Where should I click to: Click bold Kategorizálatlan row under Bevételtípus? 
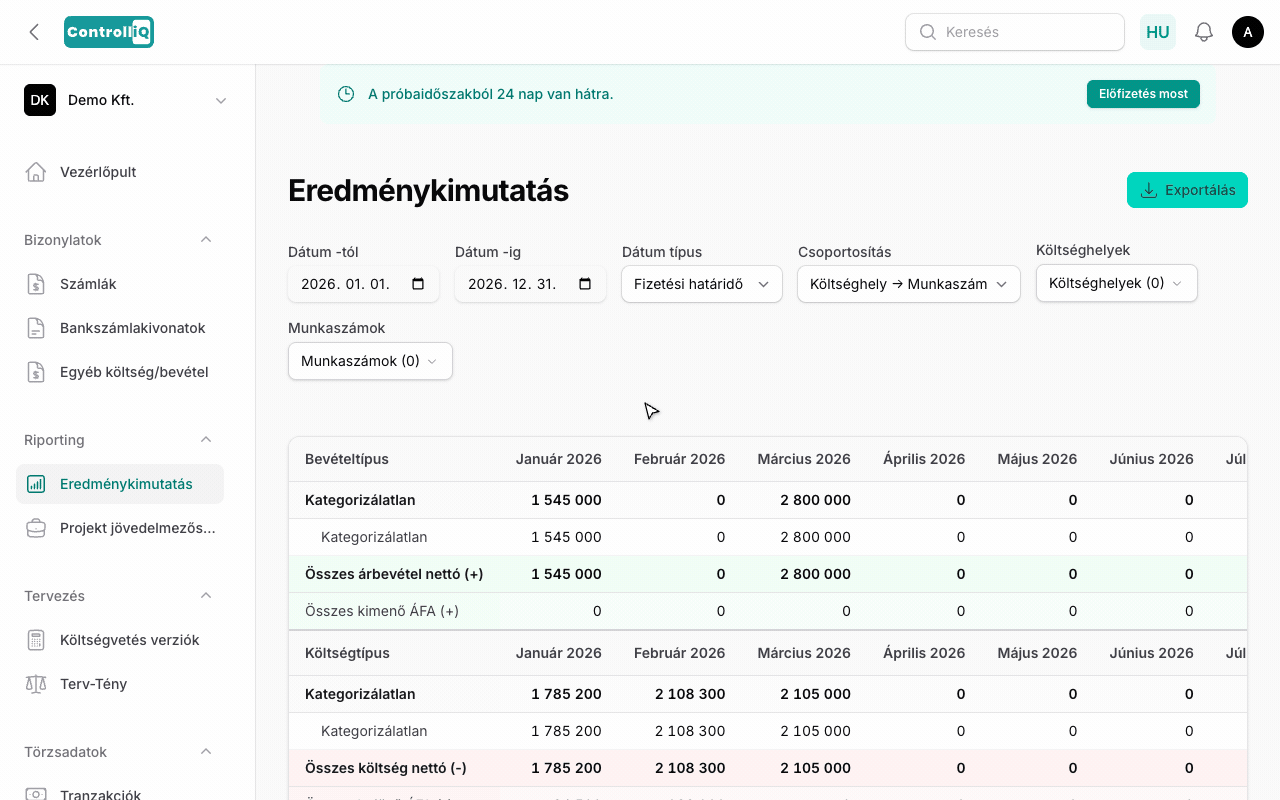coord(768,500)
